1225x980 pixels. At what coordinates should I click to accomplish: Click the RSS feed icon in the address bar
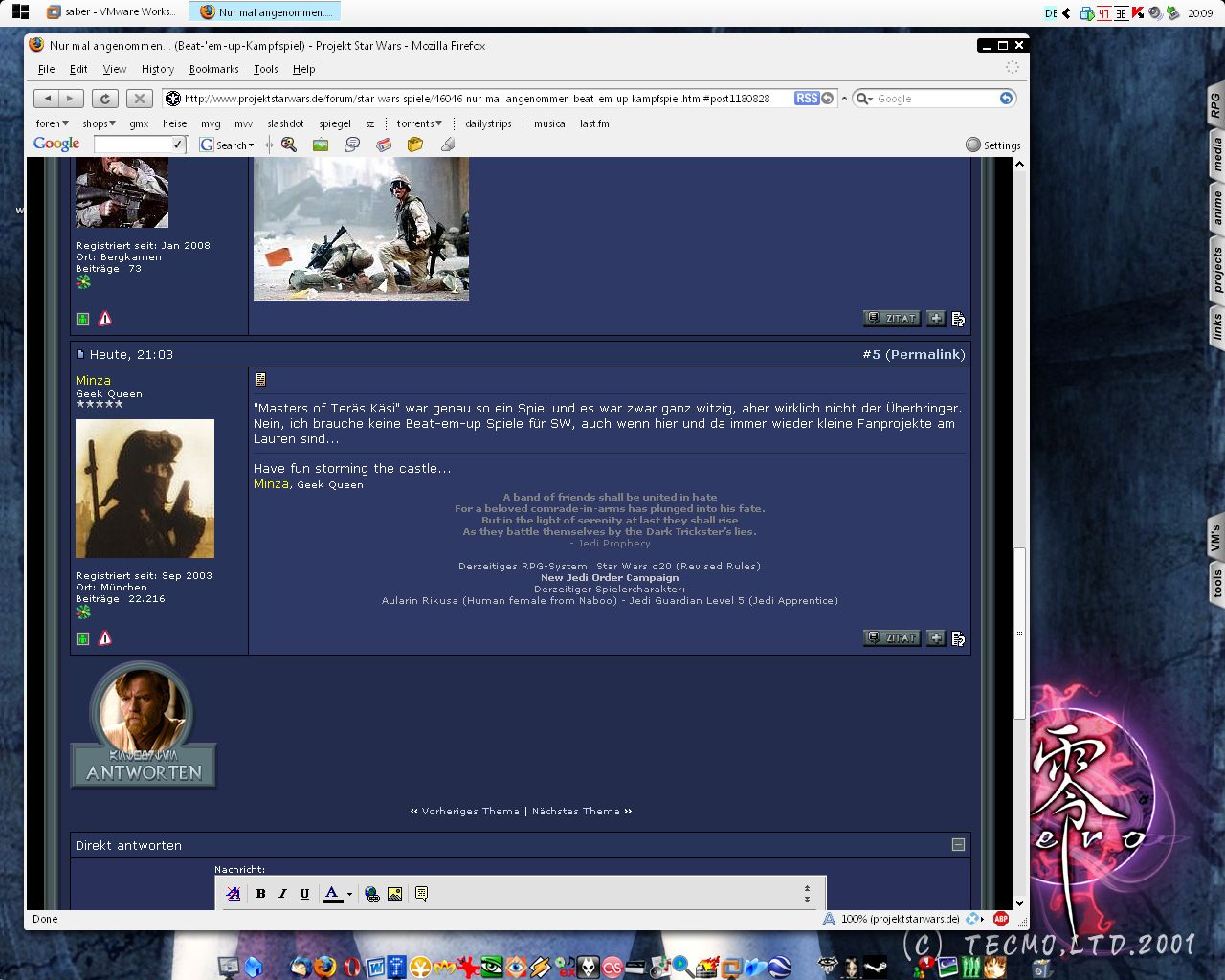tap(807, 99)
